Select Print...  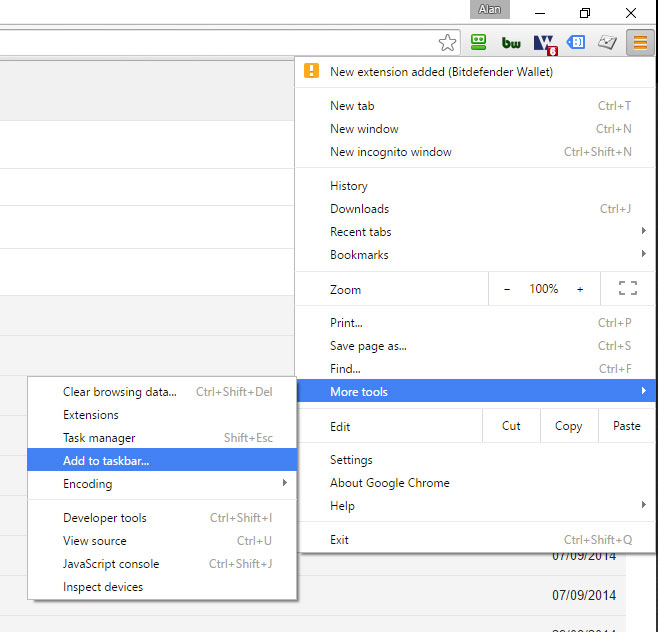pyautogui.click(x=475, y=323)
